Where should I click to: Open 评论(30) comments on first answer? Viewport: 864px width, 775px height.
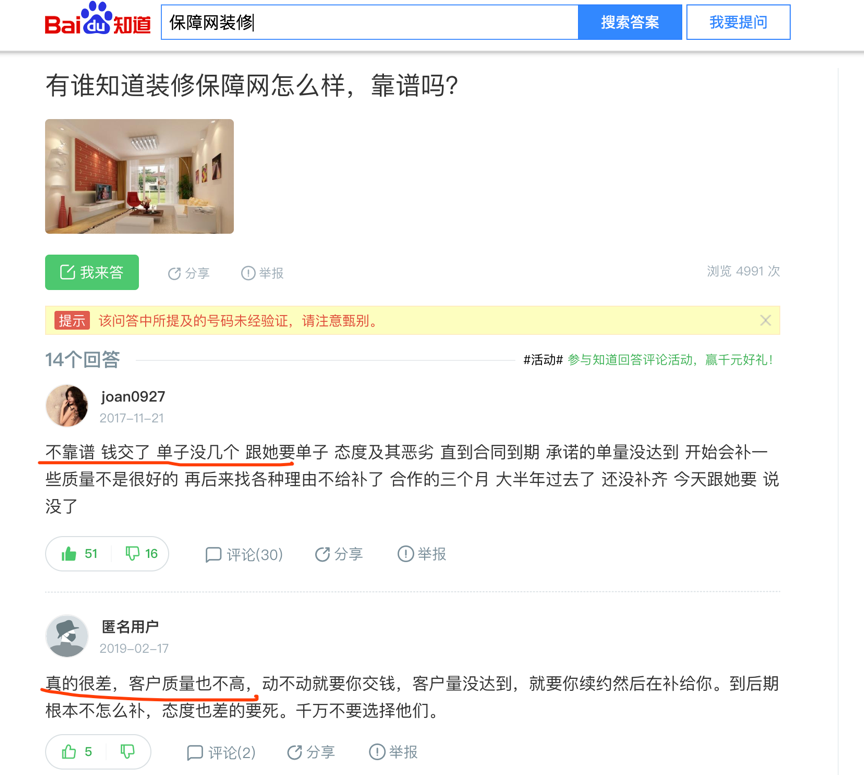244,554
